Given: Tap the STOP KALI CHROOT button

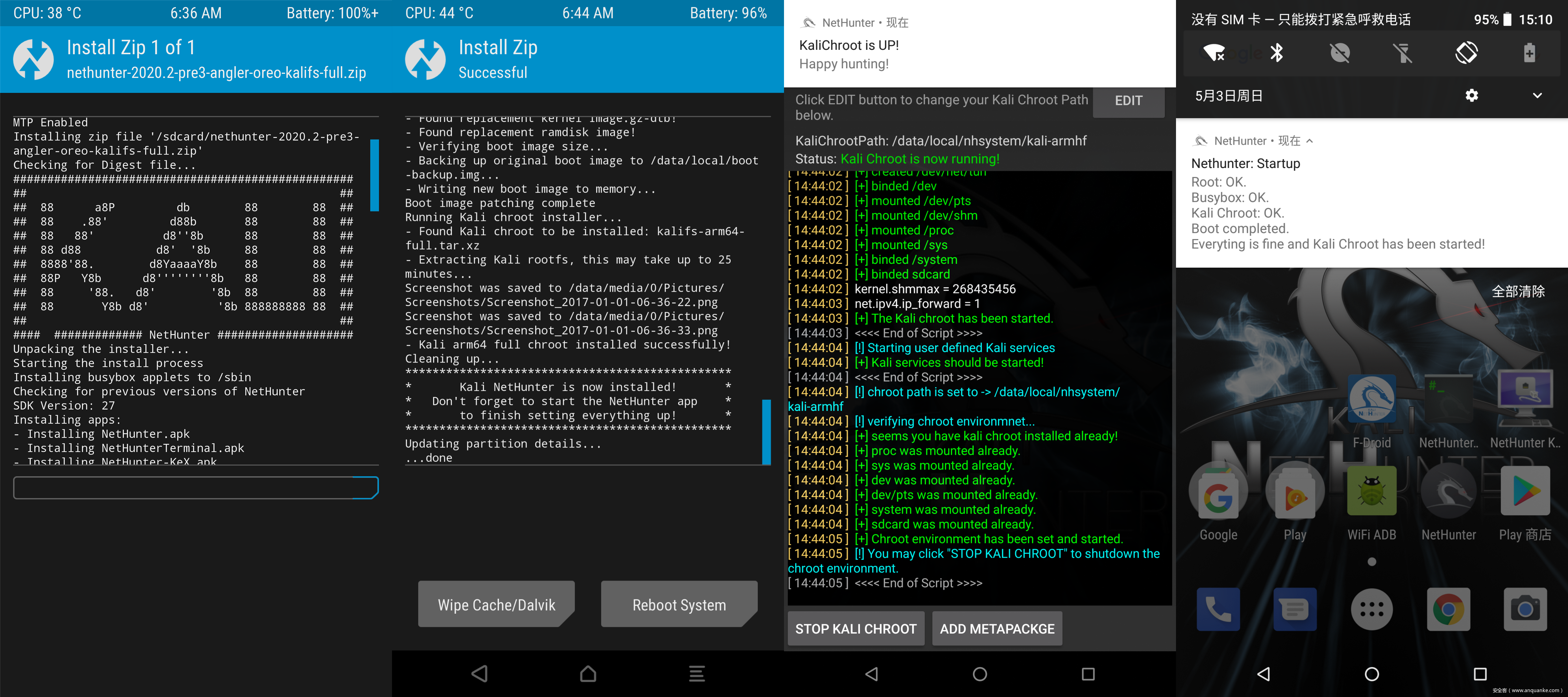Looking at the screenshot, I should tap(855, 629).
